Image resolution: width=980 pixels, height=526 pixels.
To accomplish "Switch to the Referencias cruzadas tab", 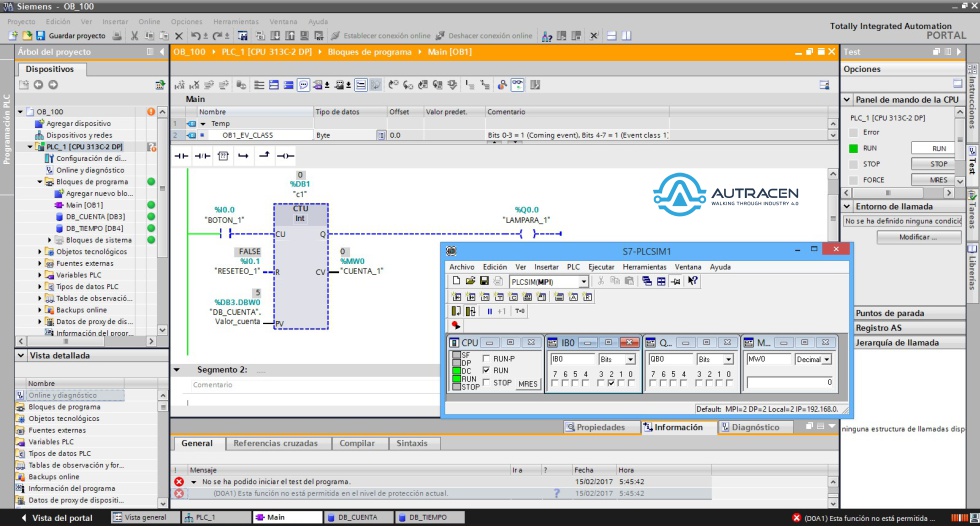I will (x=276, y=443).
